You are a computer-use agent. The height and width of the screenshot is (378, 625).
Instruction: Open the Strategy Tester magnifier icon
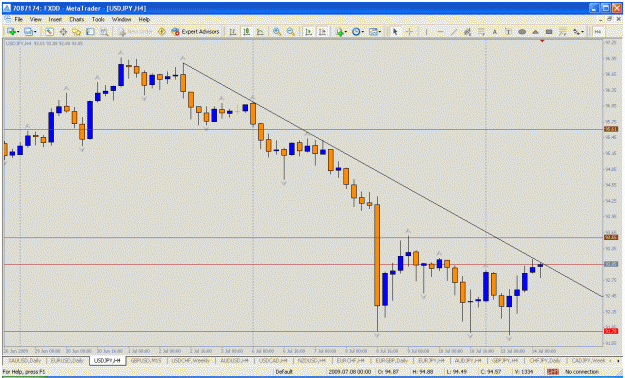tap(104, 32)
